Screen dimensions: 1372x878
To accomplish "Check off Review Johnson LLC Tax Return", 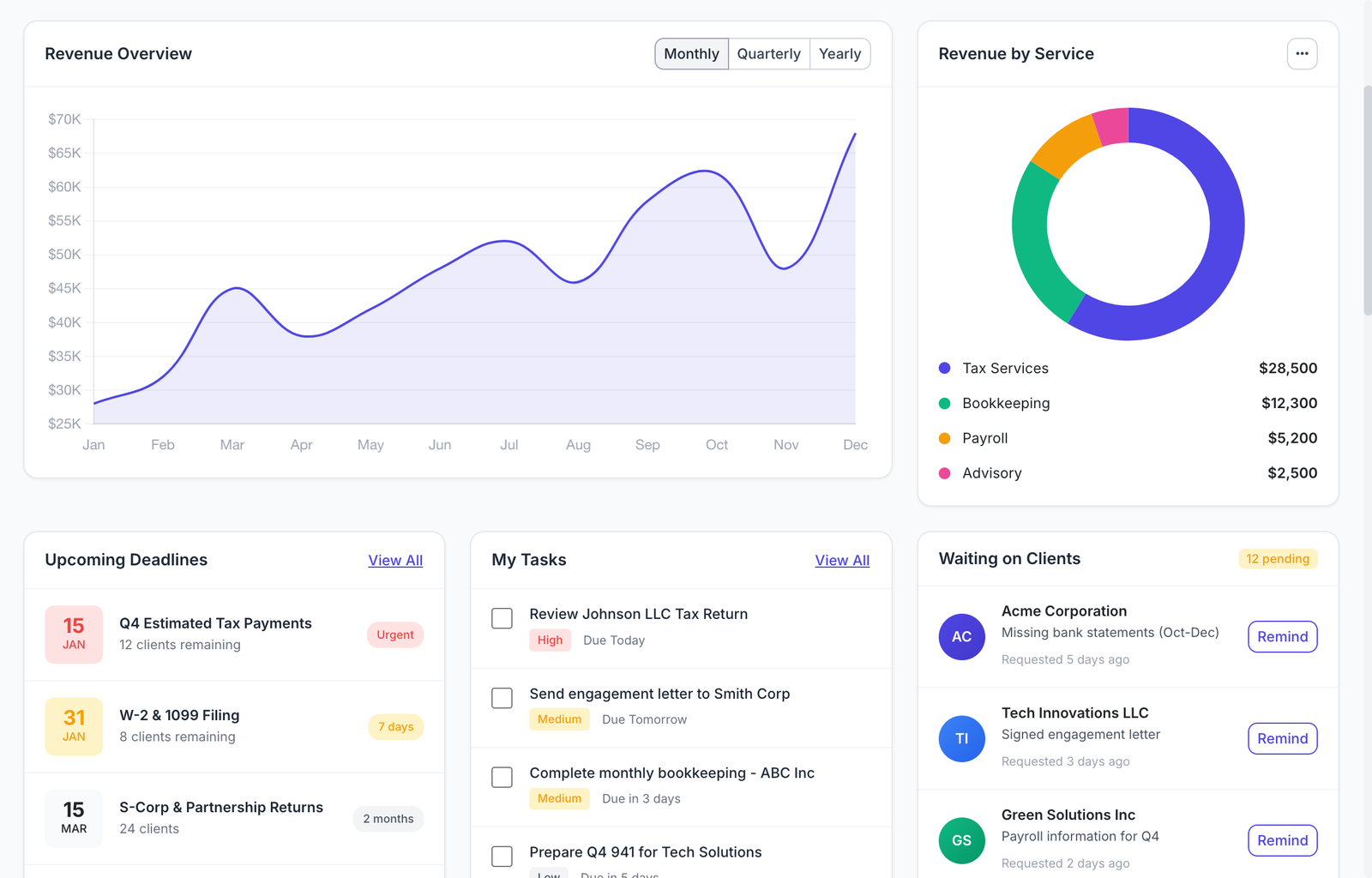I will click(x=502, y=618).
